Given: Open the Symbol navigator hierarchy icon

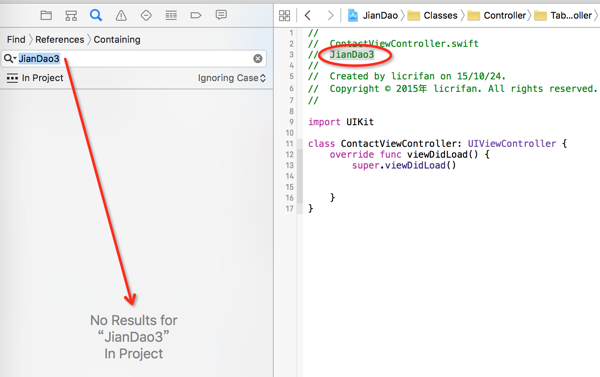Looking at the screenshot, I should [x=71, y=15].
